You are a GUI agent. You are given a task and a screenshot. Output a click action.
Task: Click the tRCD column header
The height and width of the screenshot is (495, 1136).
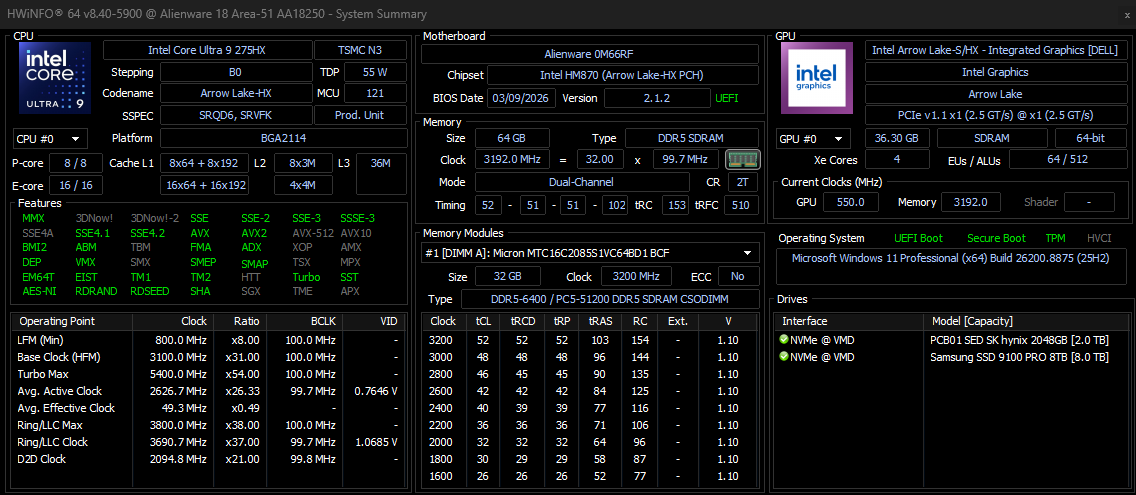[522, 321]
